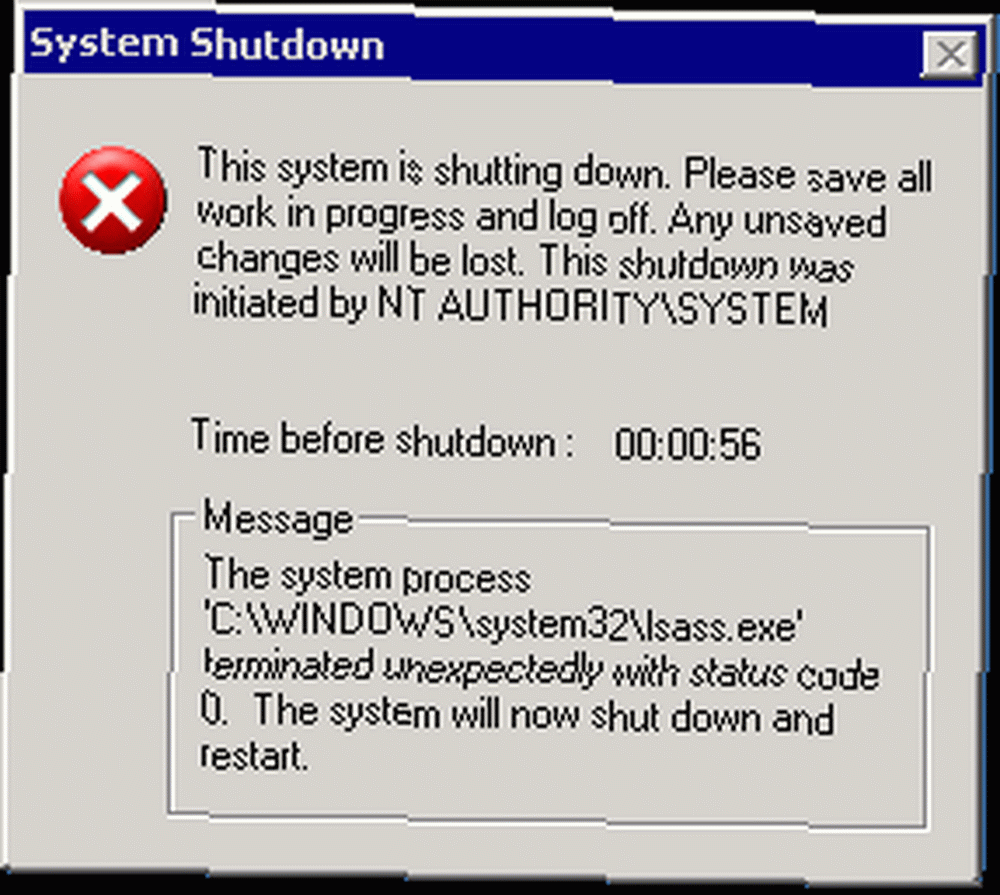Click the 'Please save all' text
This screenshot has width=1000, height=895.
[808, 175]
